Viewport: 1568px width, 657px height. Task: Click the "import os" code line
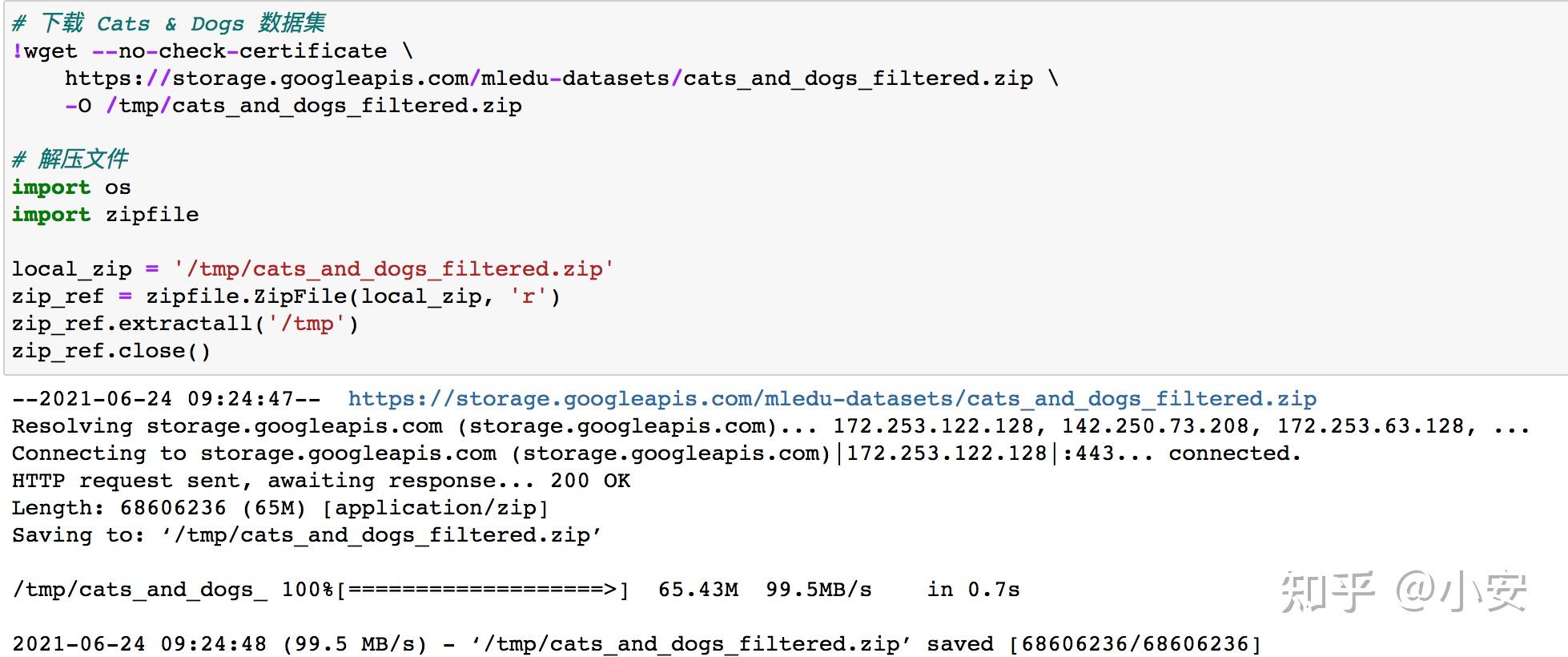[x=71, y=187]
